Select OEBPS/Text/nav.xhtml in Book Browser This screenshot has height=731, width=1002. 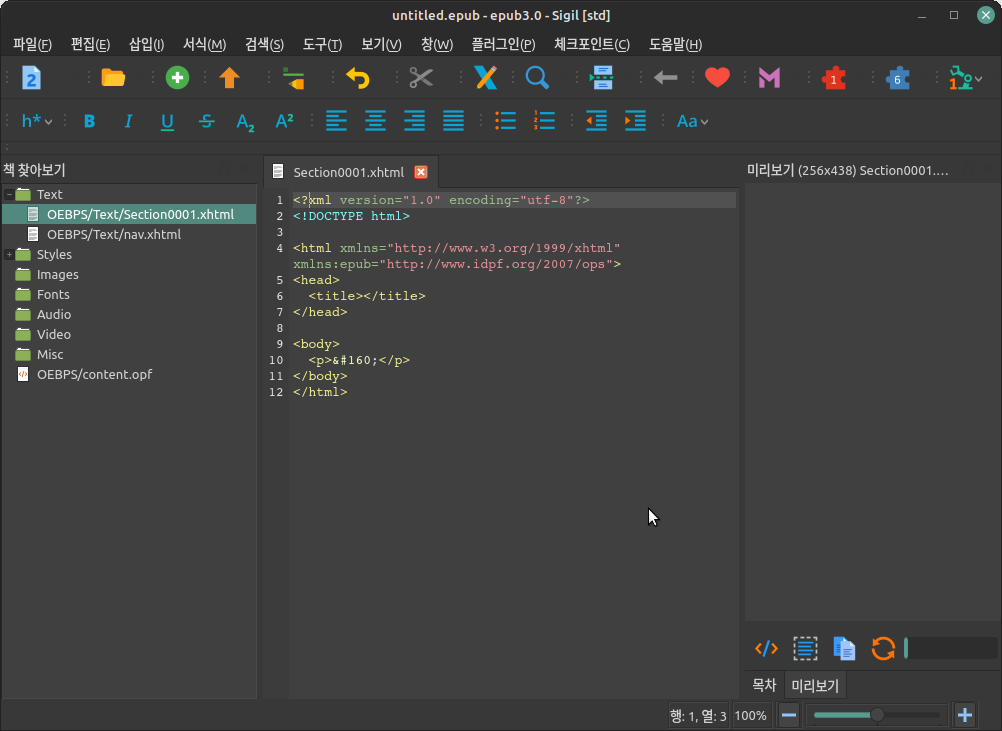[114, 235]
